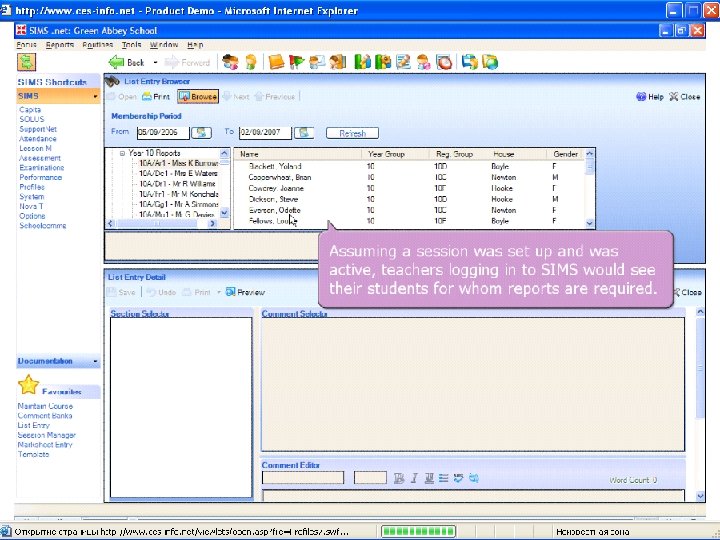Click the To date field
This screenshot has height=540, width=720.
point(265,132)
